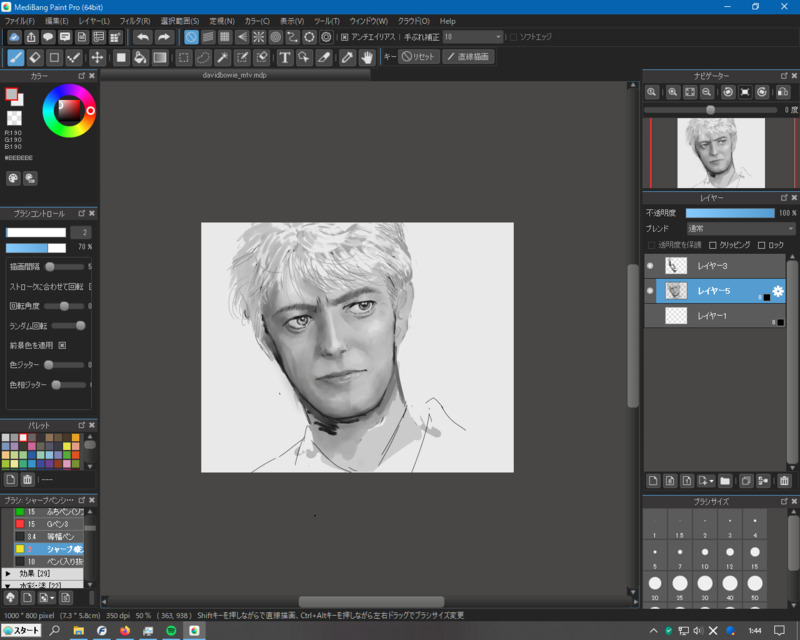Hide レイヤー3 layer visibility
This screenshot has height=640, width=800.
[650, 266]
